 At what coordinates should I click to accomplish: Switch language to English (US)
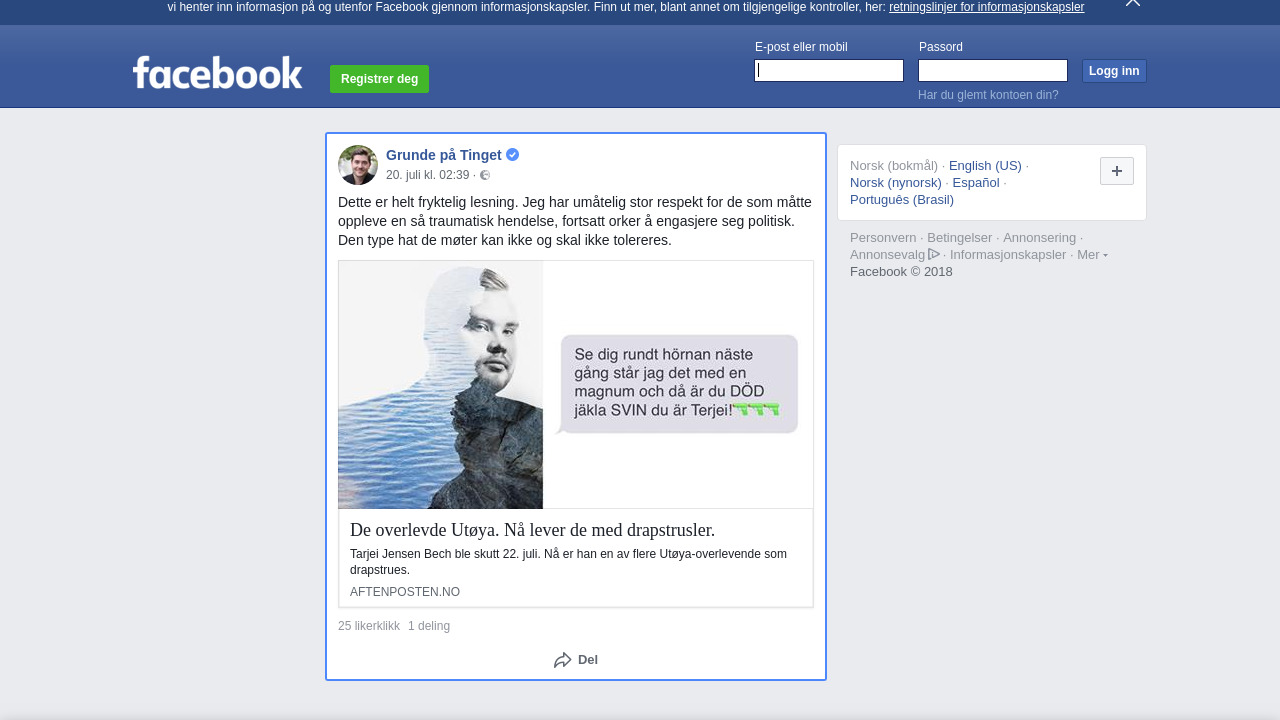985,166
